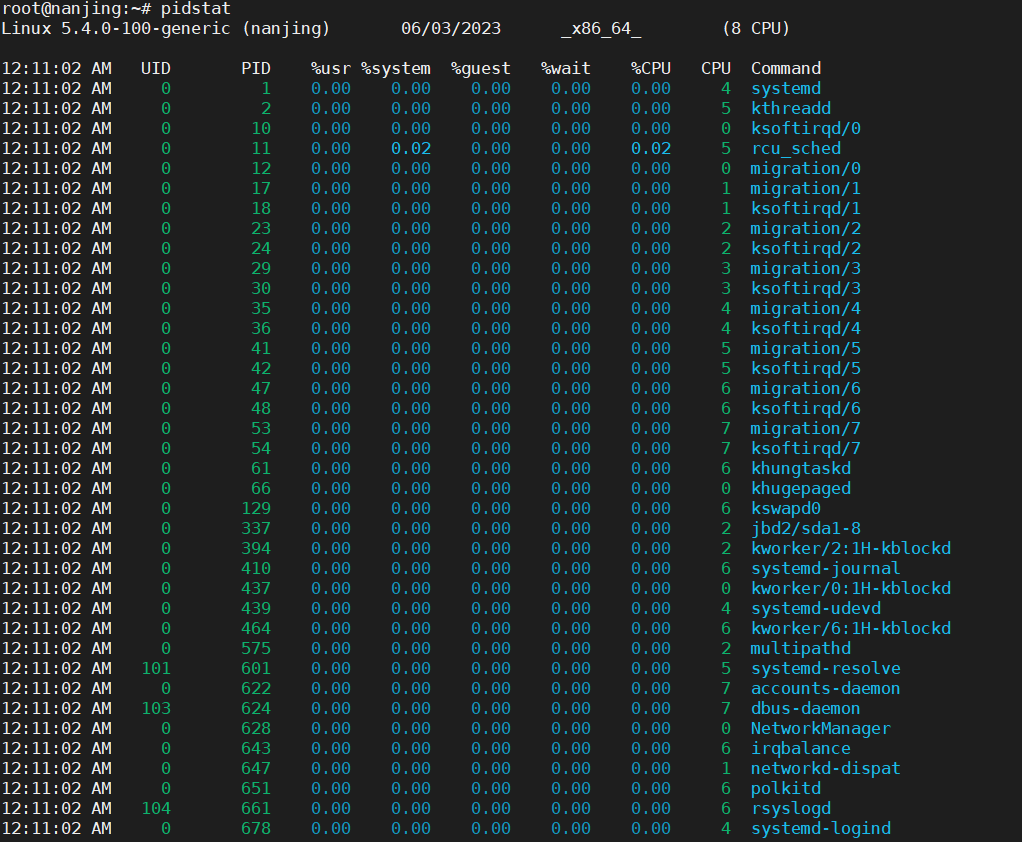The height and width of the screenshot is (842, 1022).
Task: Click the kthreadd command text
Action: tap(790, 108)
